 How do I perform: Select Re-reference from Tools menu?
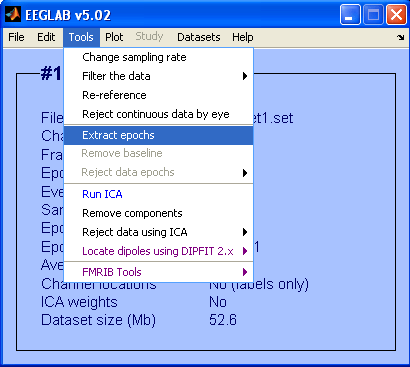coord(158,95)
